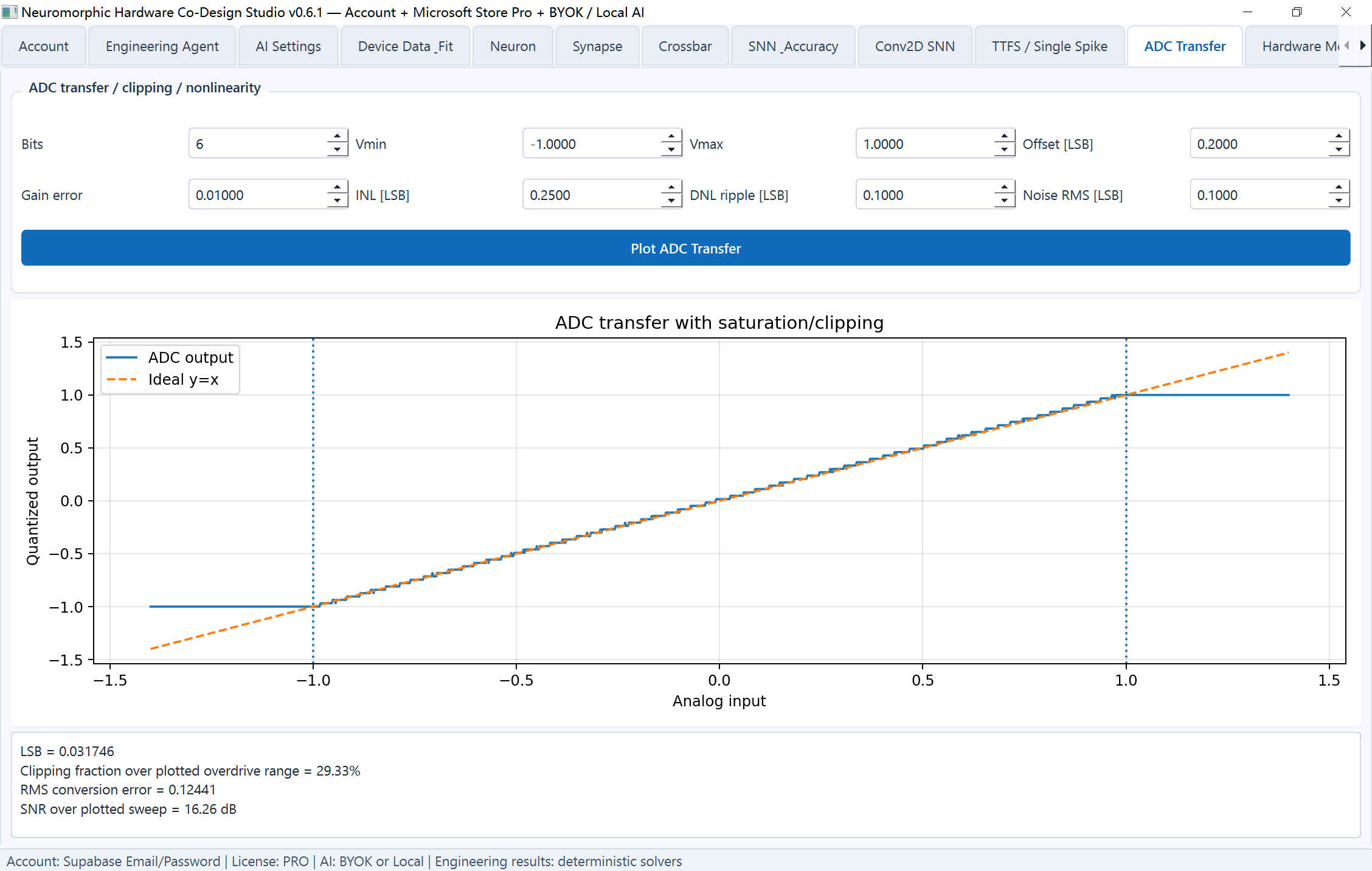Open the SNN Accuracy tab
The image size is (1372, 871).
[793, 46]
